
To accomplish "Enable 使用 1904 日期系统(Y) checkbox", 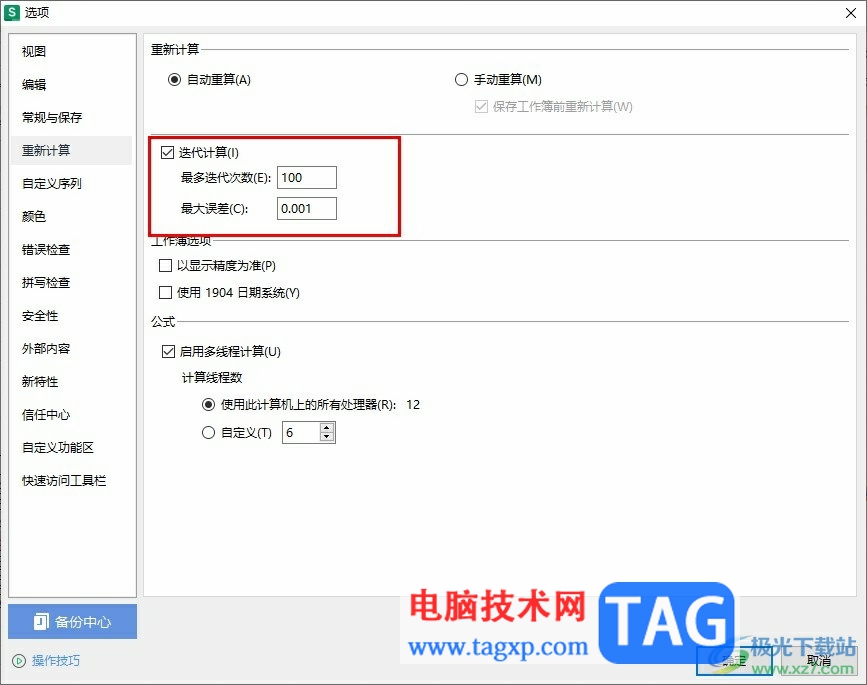I will [165, 292].
